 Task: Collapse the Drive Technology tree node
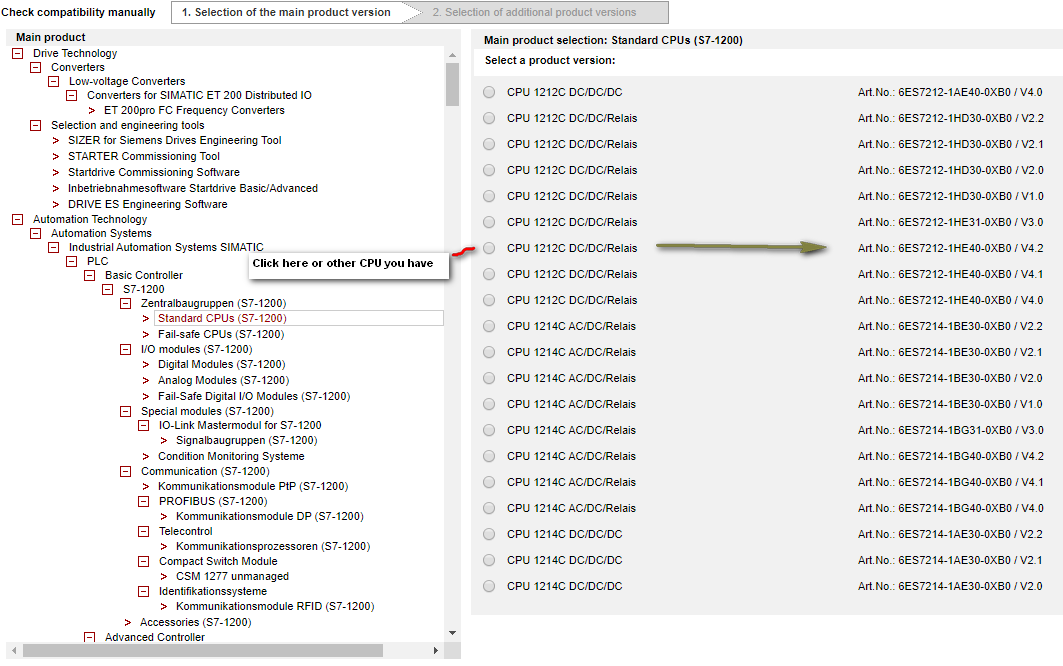(x=18, y=53)
